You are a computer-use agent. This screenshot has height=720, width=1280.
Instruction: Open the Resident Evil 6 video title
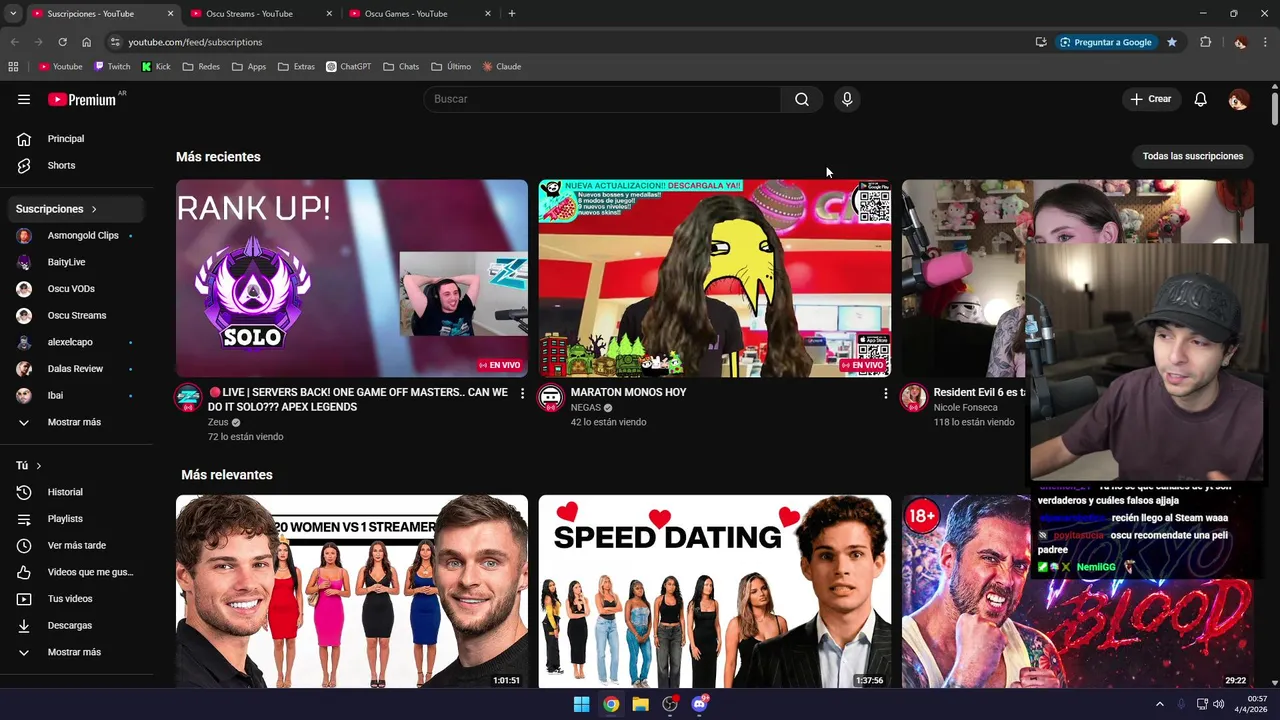click(980, 393)
